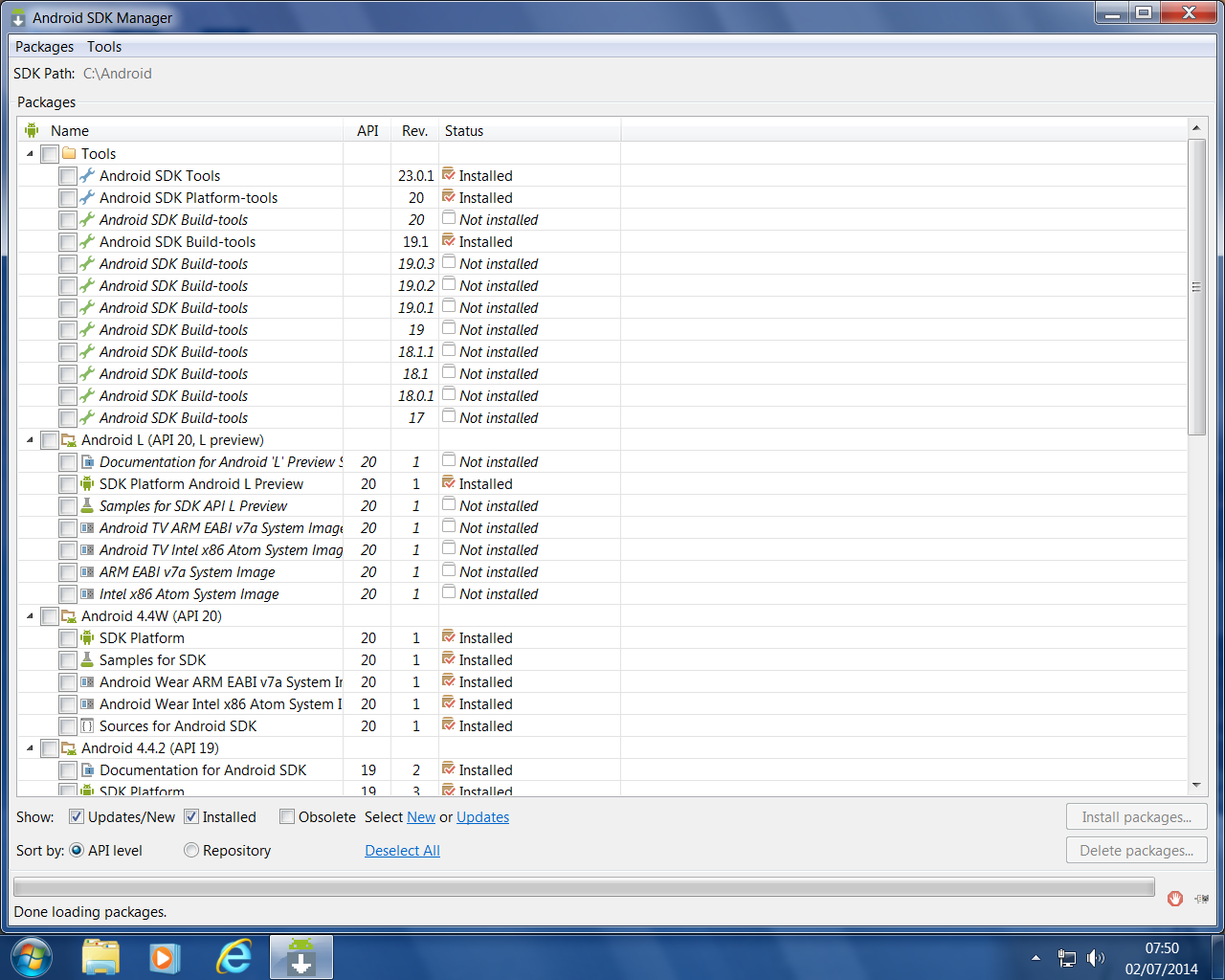Select the Android SDK Platform-tools row text
This screenshot has height=980, width=1225.
tap(189, 198)
